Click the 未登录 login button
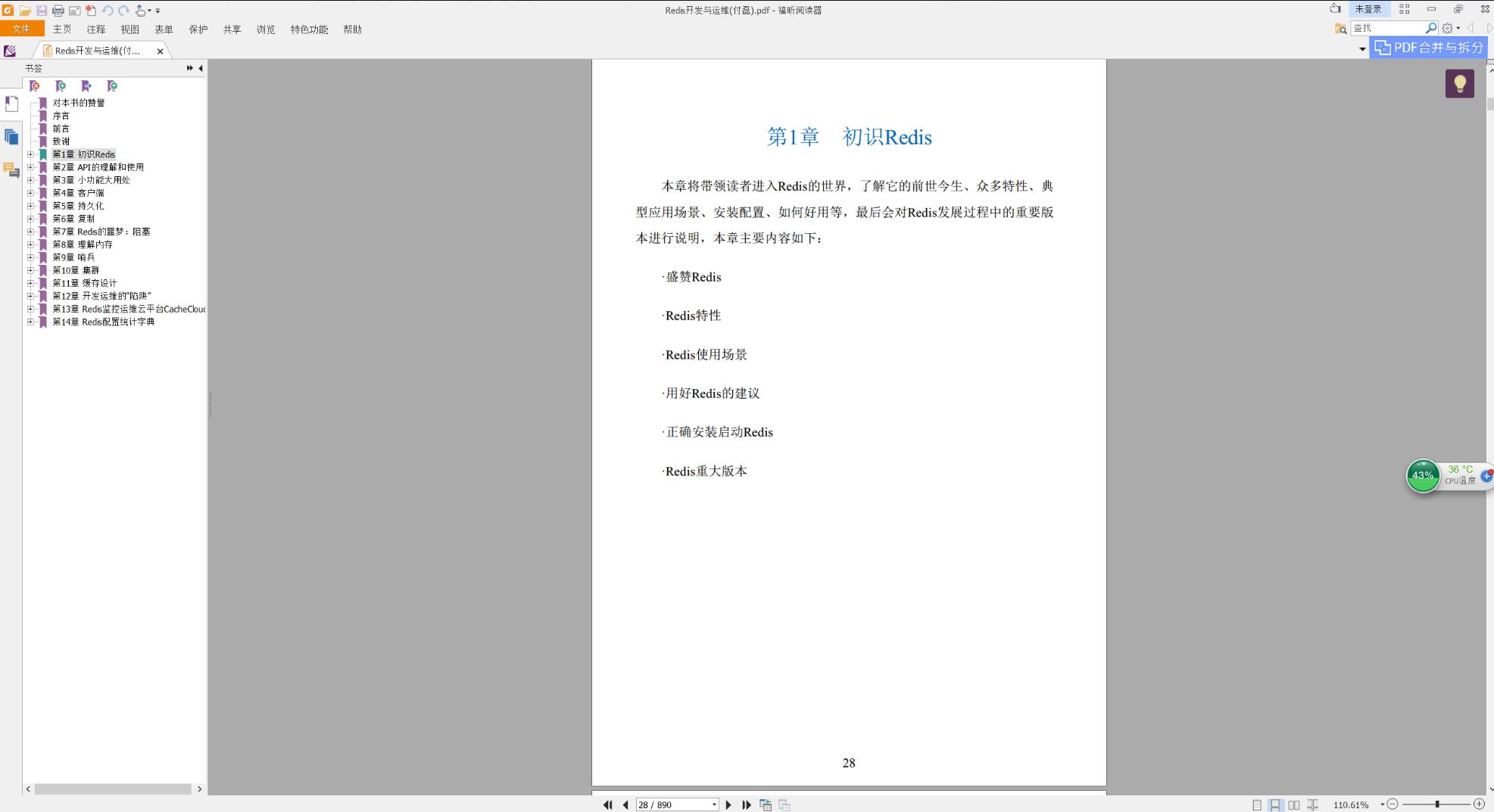Viewport: 1494px width, 812px height. click(1368, 9)
